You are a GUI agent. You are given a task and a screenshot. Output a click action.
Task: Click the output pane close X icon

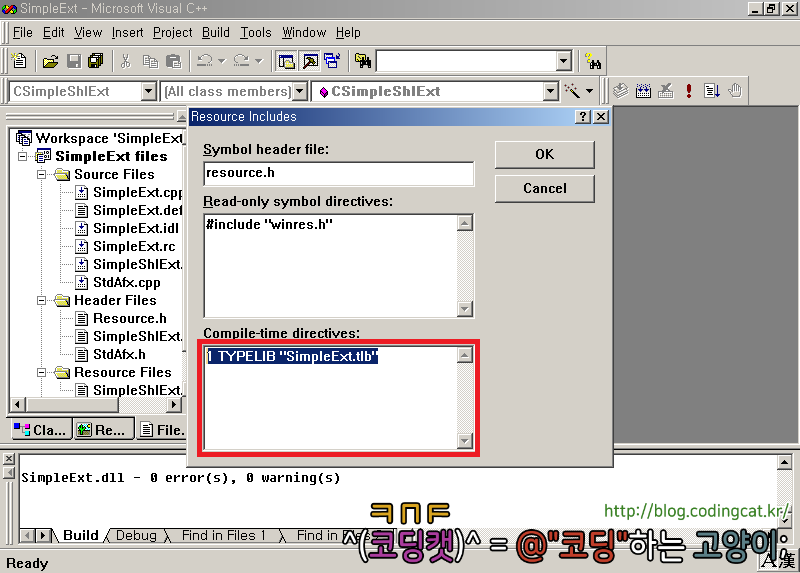point(9,459)
